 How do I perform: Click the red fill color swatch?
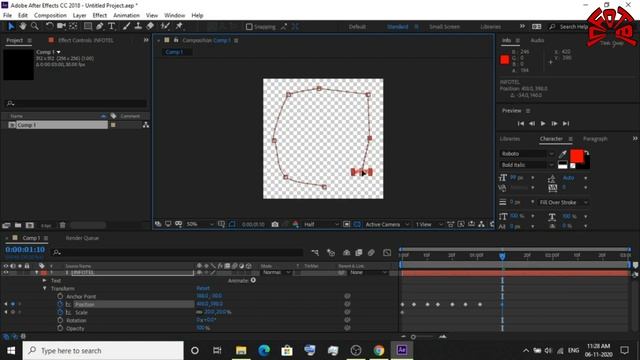point(576,156)
